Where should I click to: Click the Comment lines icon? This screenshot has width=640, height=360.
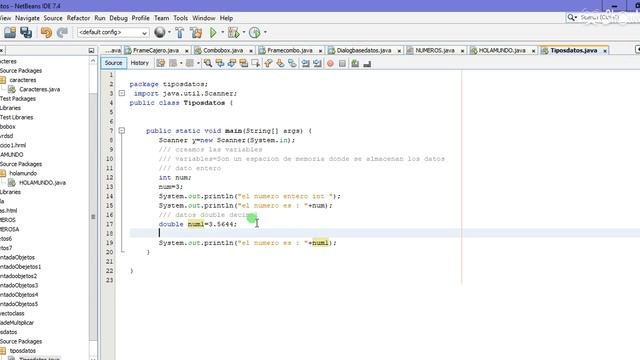pos(355,64)
